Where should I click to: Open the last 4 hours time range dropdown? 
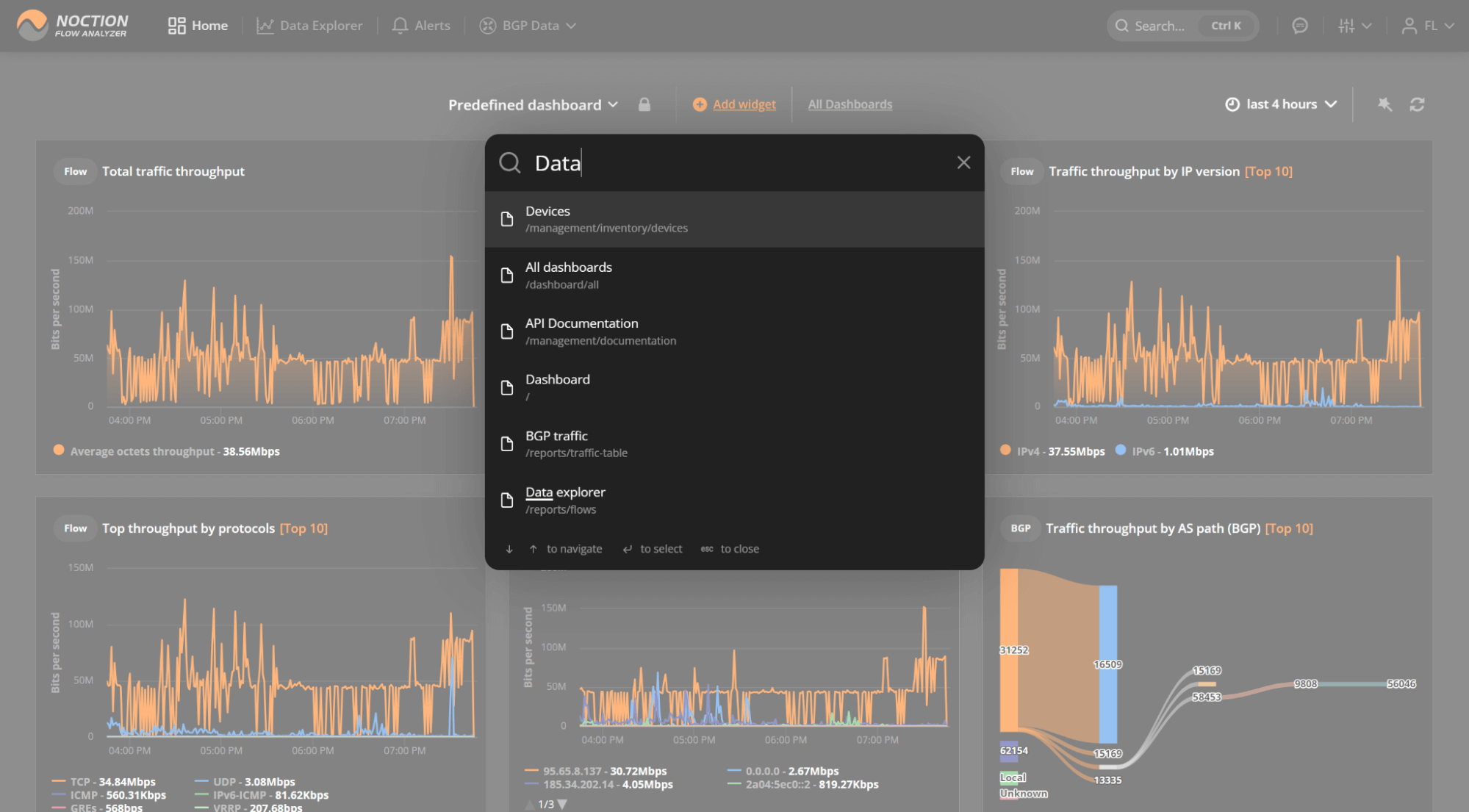[1281, 104]
